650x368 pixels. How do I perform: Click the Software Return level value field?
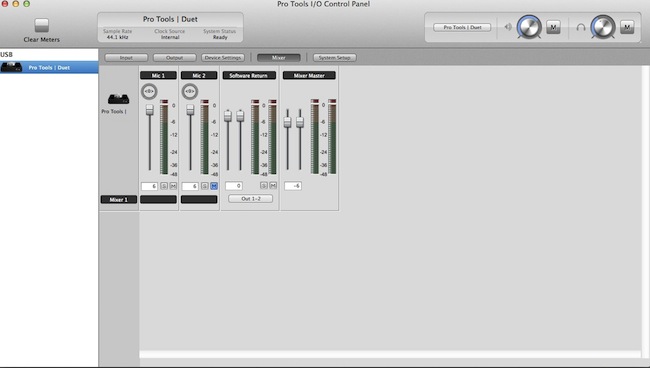tap(234, 186)
